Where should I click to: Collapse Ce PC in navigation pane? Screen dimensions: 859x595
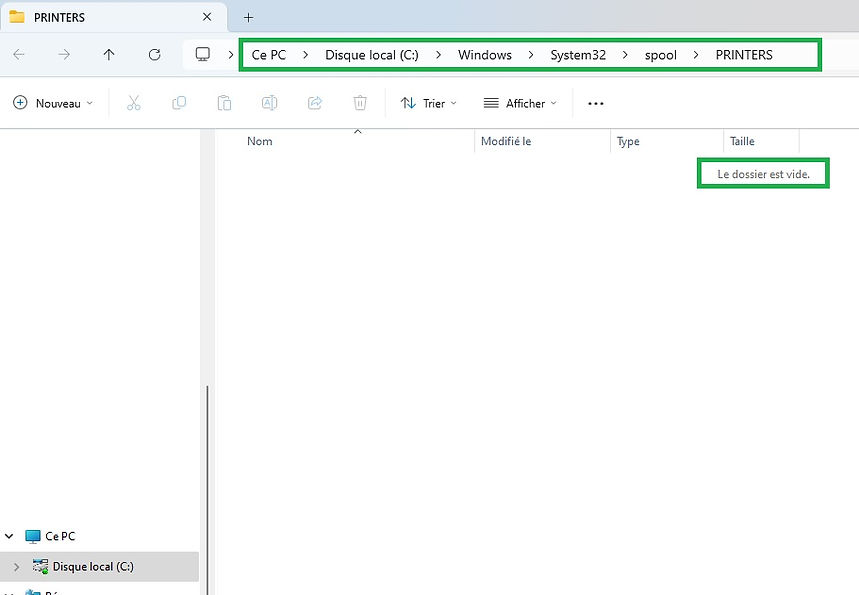coord(9,536)
